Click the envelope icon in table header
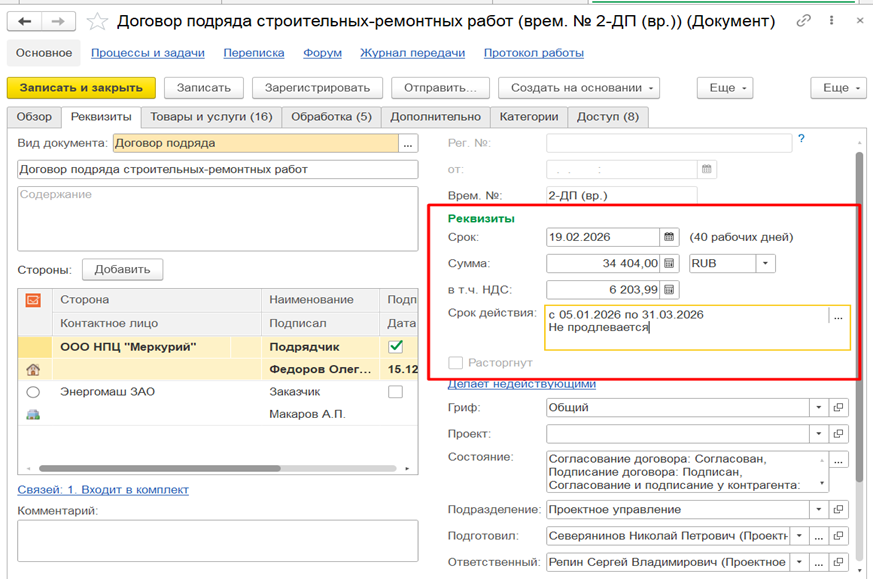The height and width of the screenshot is (579, 873). tap(33, 300)
